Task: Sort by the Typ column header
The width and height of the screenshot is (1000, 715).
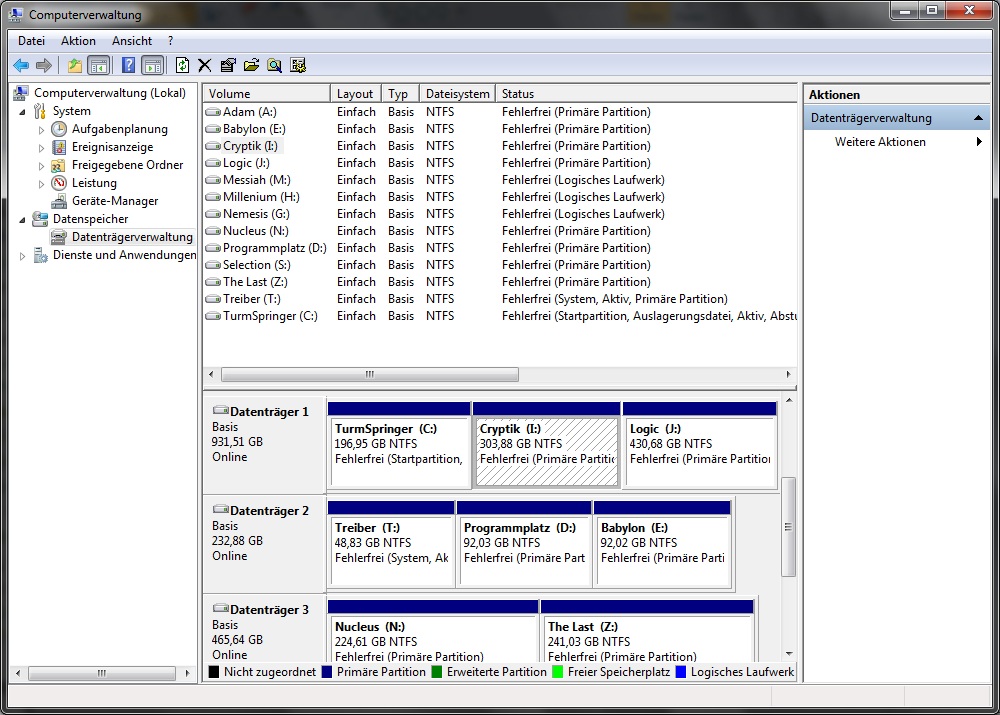Action: point(401,94)
